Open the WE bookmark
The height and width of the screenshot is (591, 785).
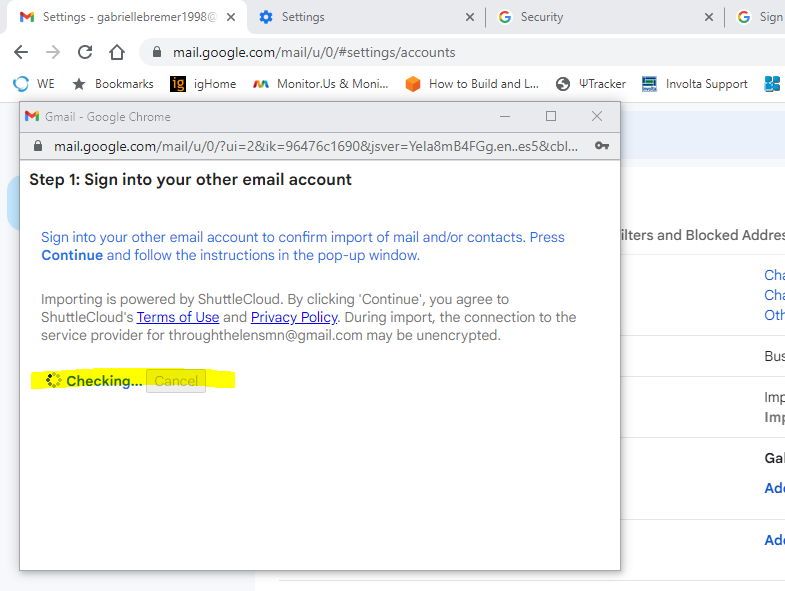[35, 84]
